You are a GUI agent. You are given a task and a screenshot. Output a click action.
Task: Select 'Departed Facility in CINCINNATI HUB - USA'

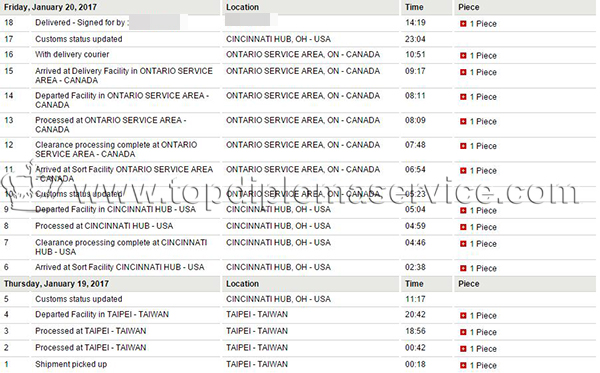tap(115, 209)
